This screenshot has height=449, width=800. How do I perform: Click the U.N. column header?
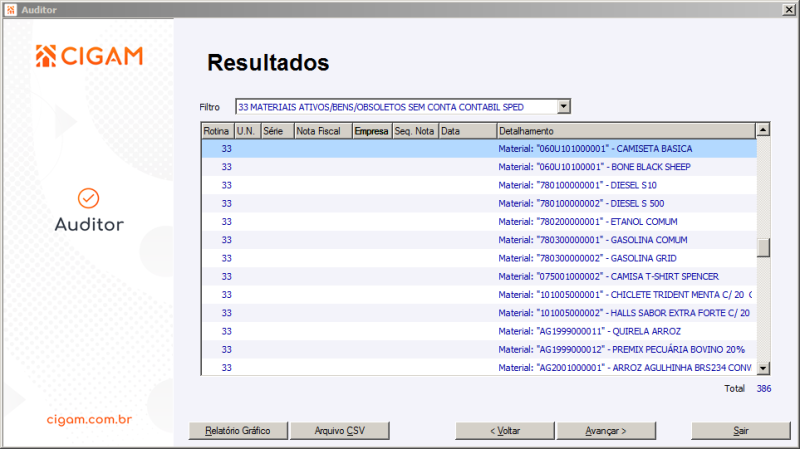pos(247,131)
